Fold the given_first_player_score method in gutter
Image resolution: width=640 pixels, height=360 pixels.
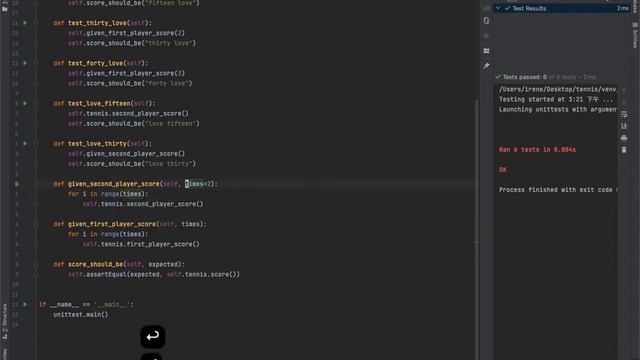point(36,224)
